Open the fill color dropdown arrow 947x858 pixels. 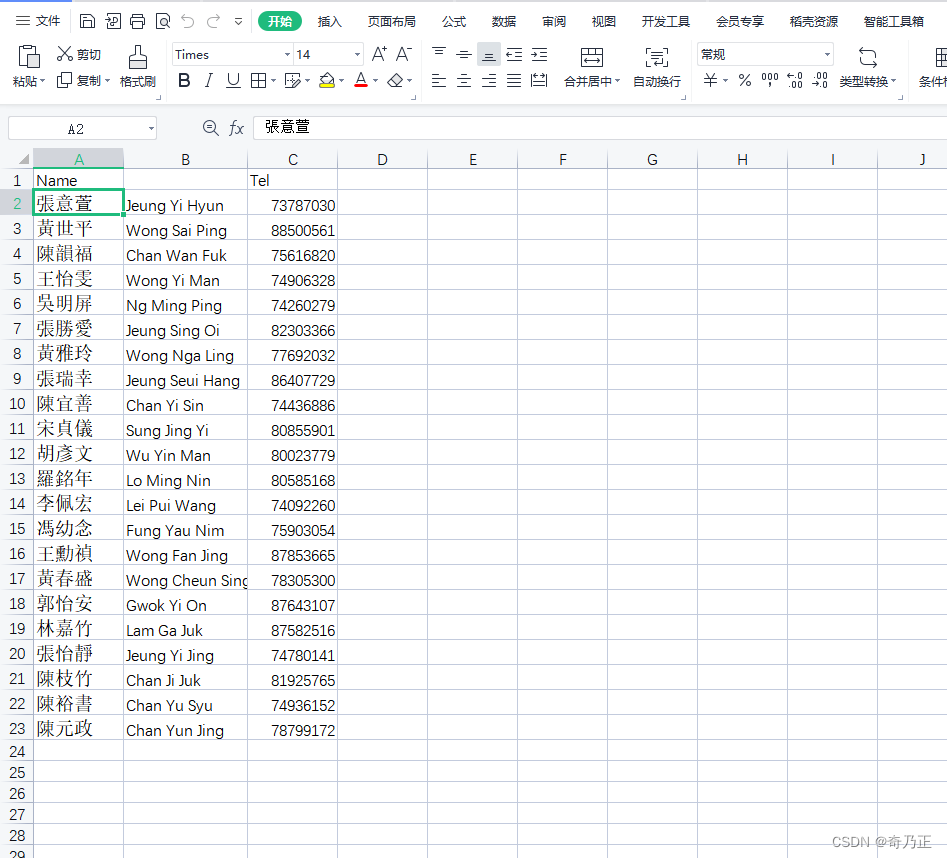[x=341, y=80]
